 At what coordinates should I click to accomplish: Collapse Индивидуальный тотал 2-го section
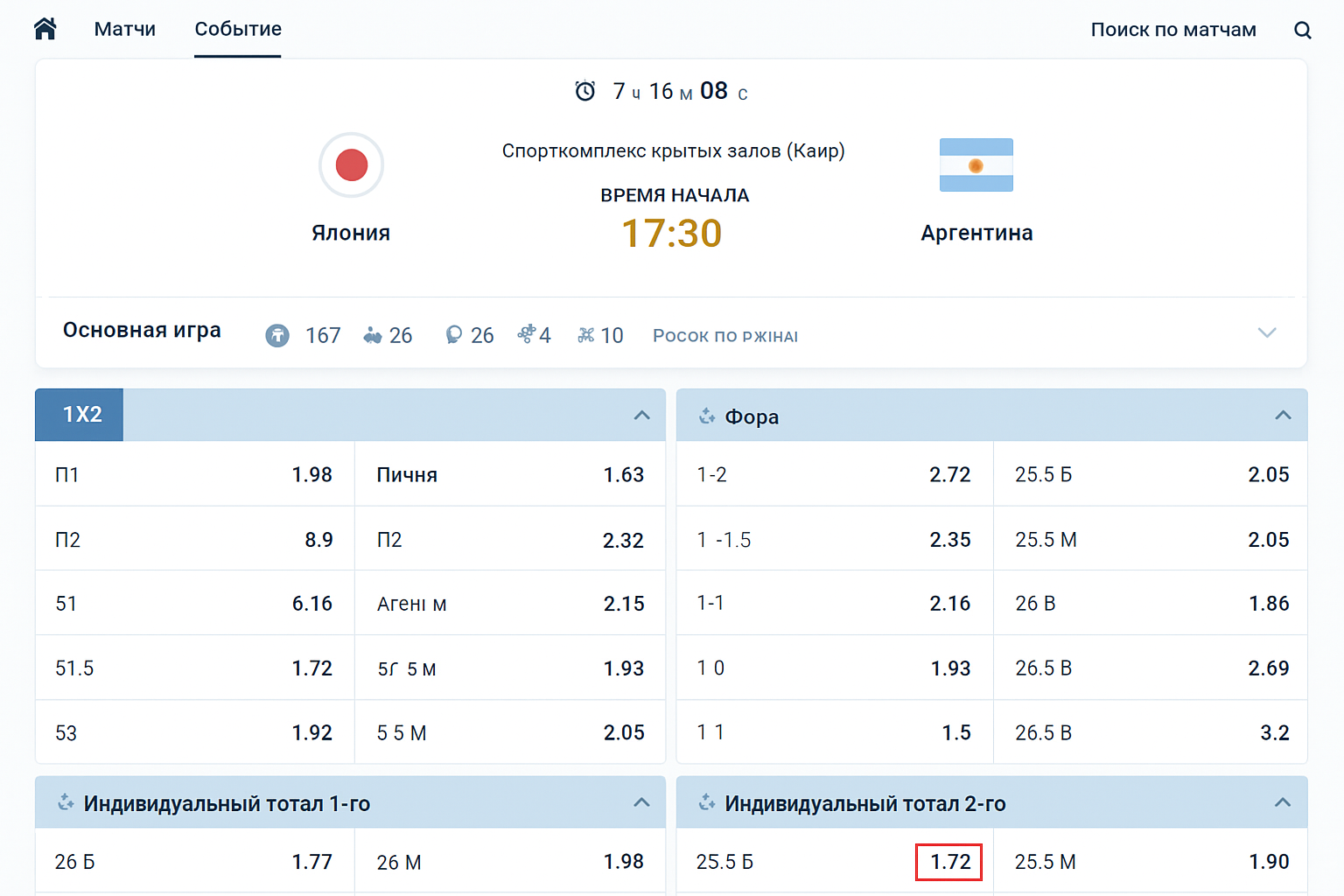coord(1283,802)
